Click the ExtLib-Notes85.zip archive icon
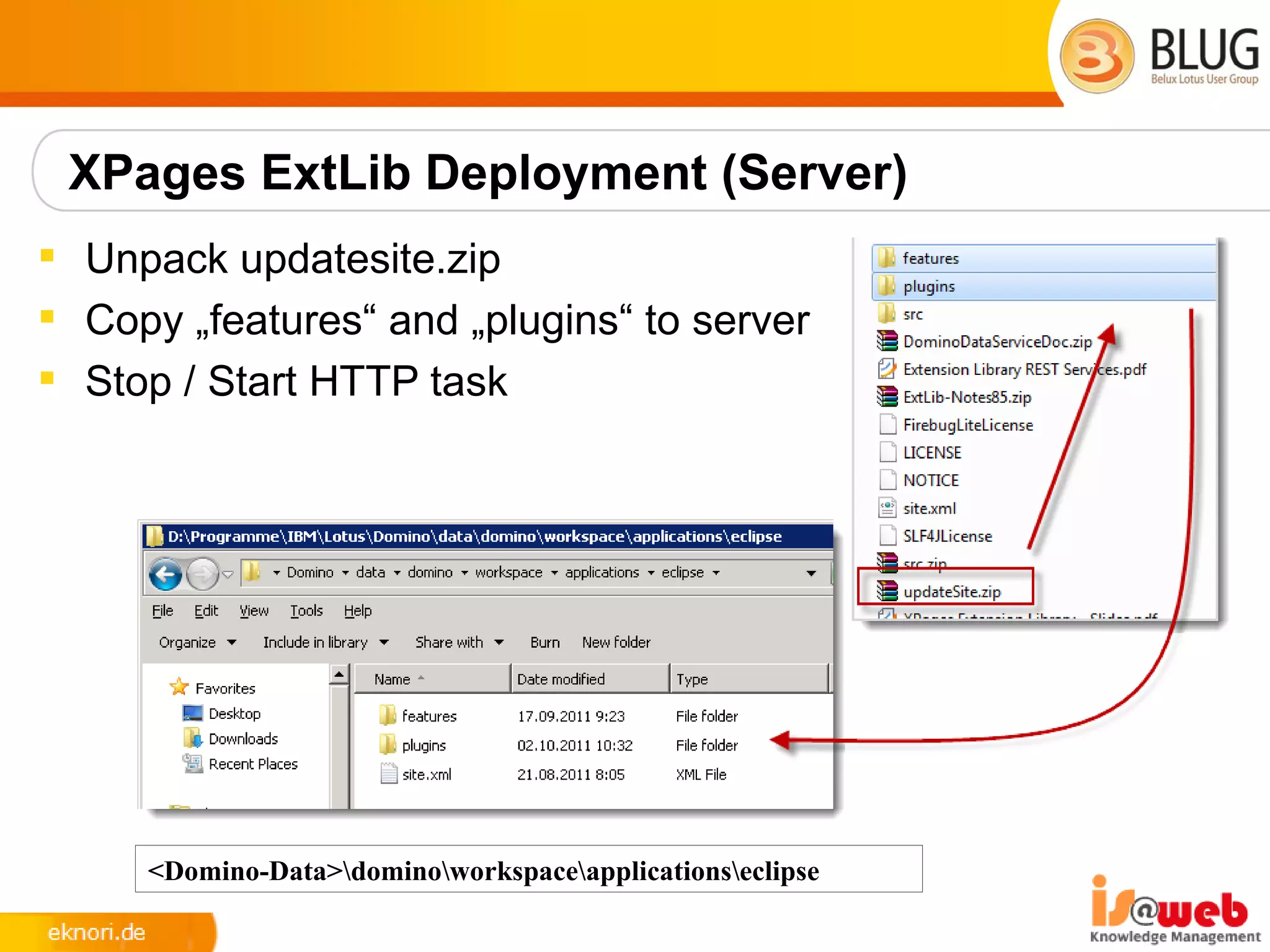This screenshot has width=1270, height=952. (x=887, y=396)
